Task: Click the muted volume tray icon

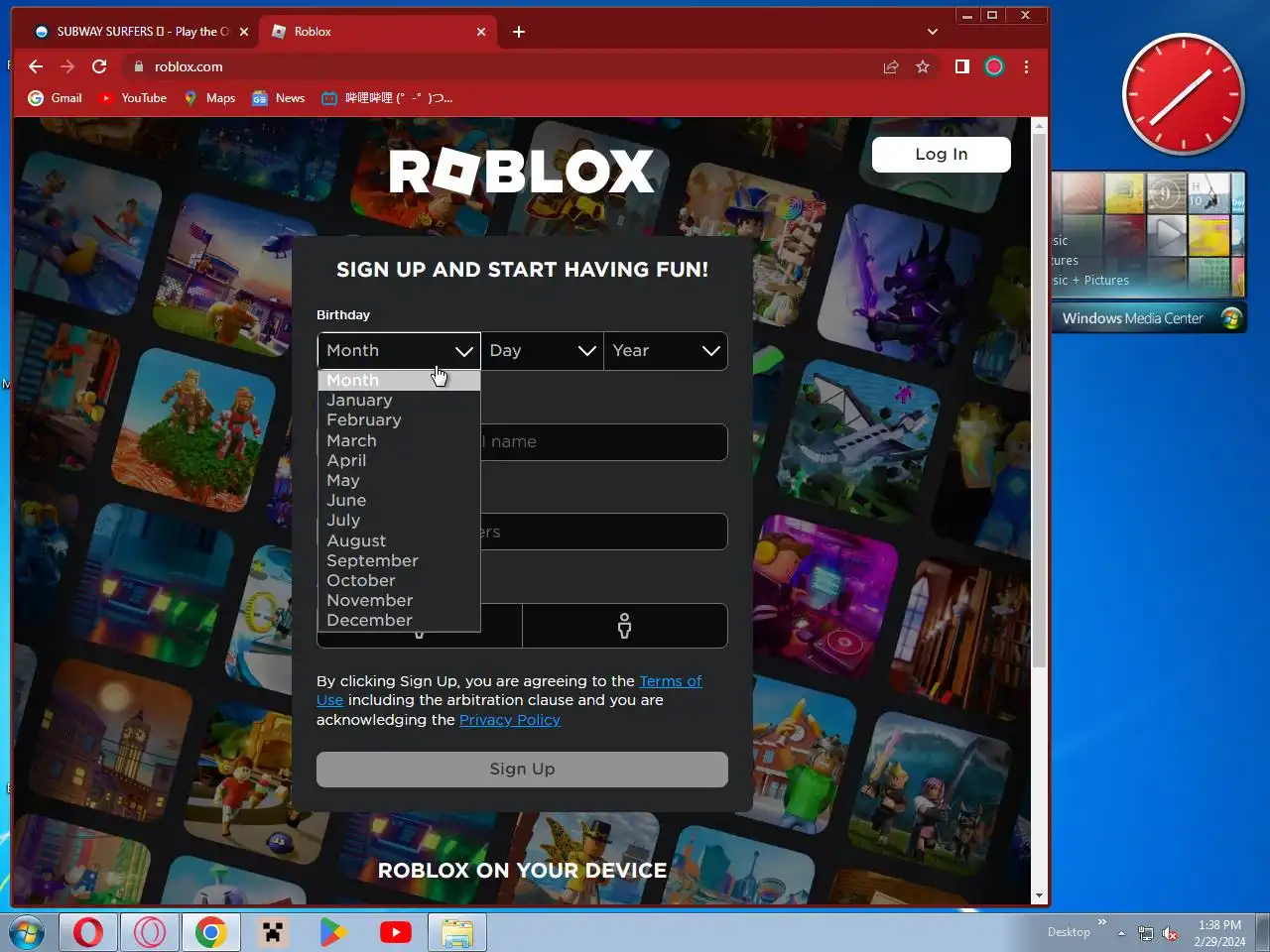Action: (1170, 933)
